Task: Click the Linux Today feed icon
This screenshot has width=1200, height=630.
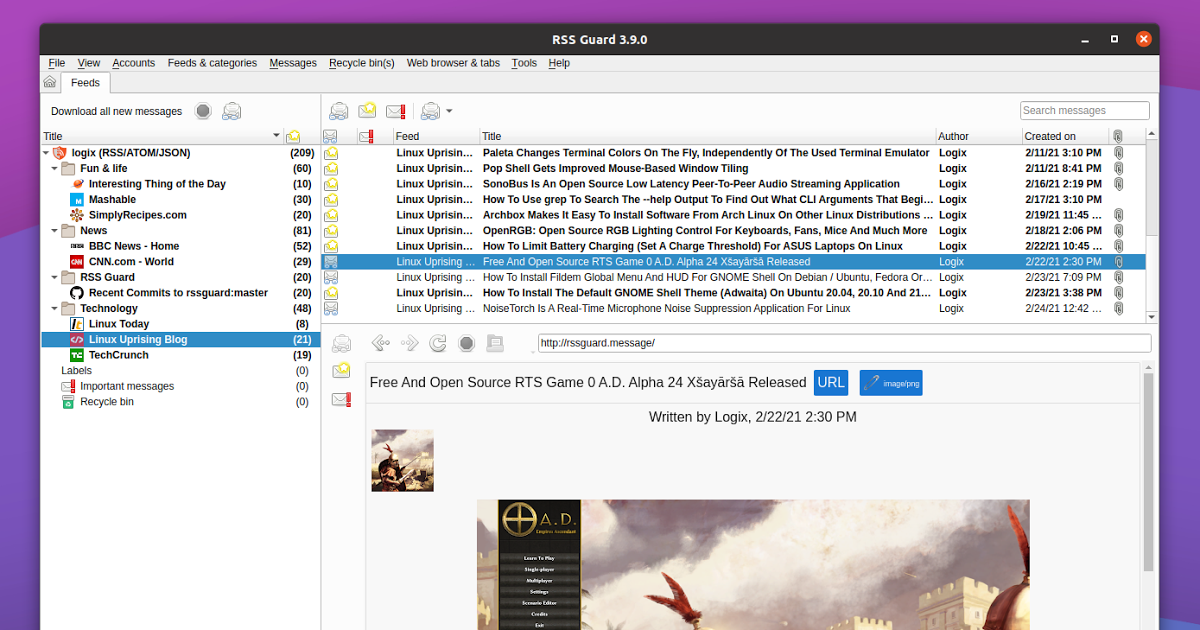Action: [x=77, y=324]
